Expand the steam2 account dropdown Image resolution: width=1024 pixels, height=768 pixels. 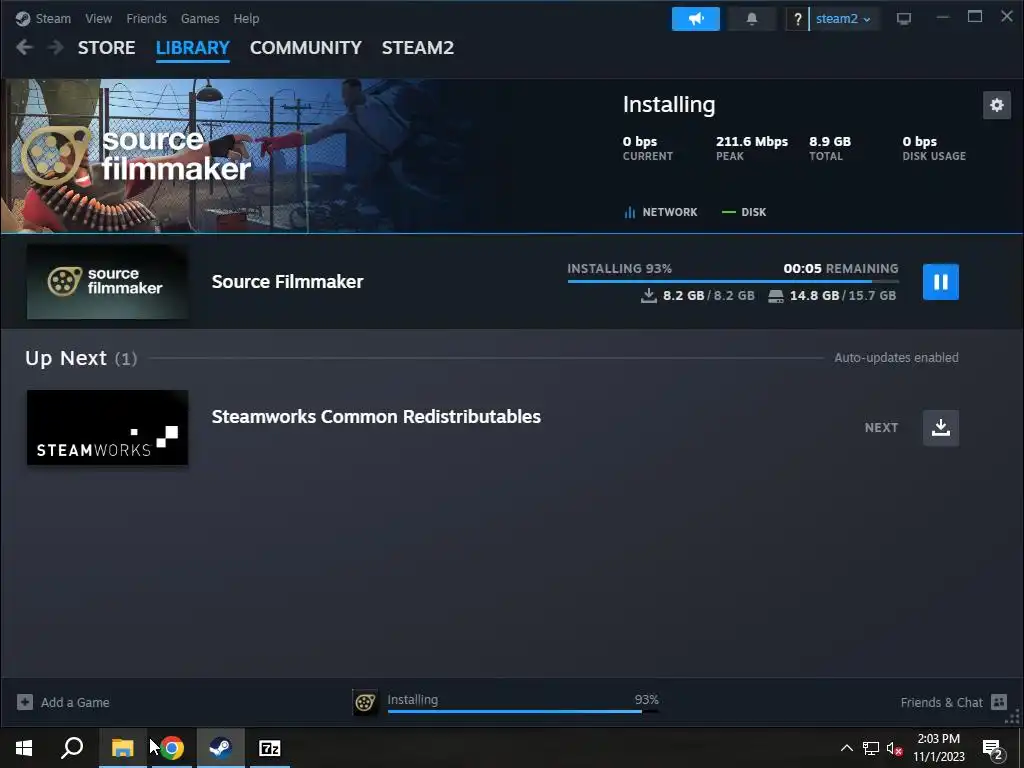843,19
